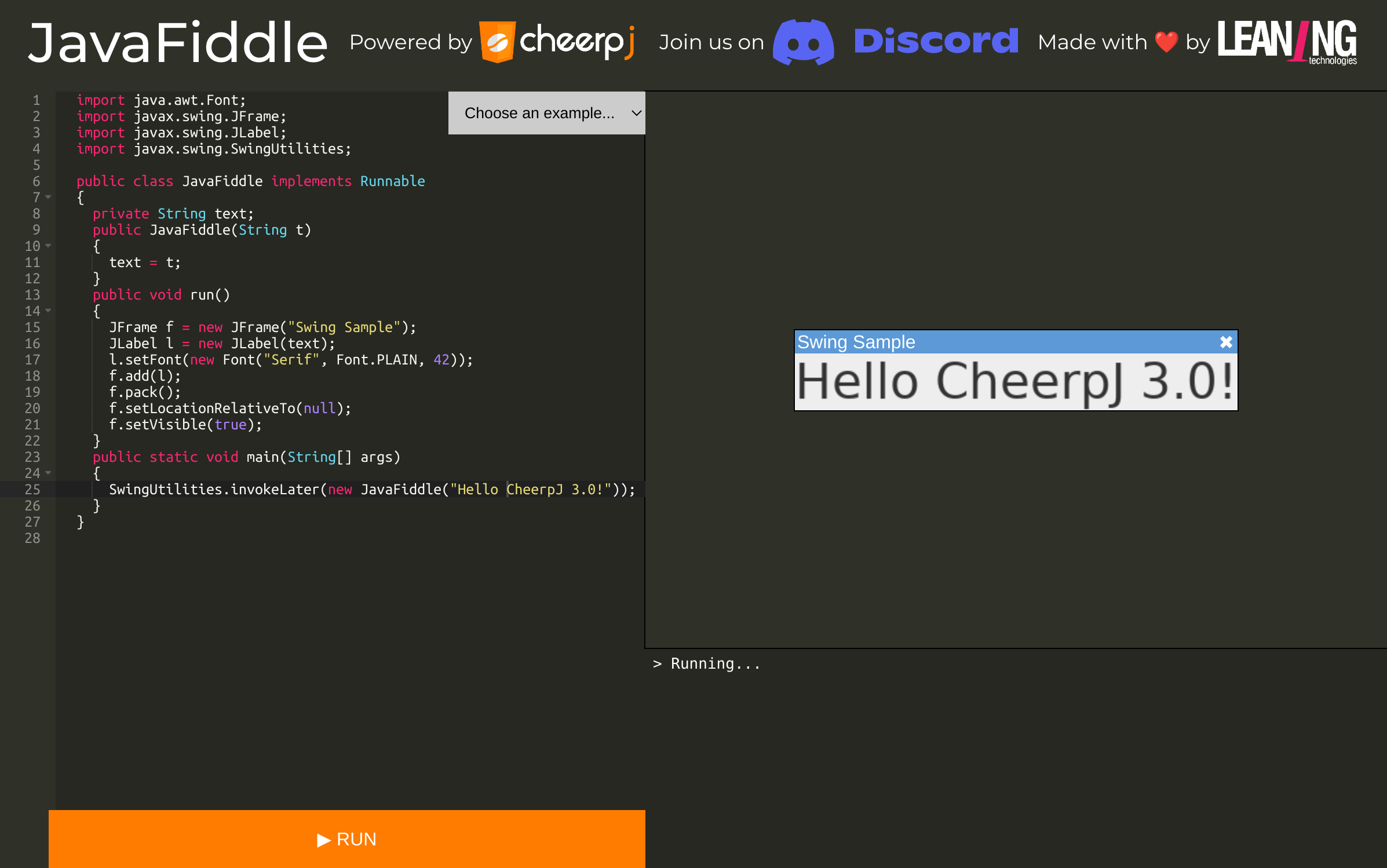Viewport: 1387px width, 868px height.
Task: Click the Swing Sample title bar
Action: tap(985, 342)
